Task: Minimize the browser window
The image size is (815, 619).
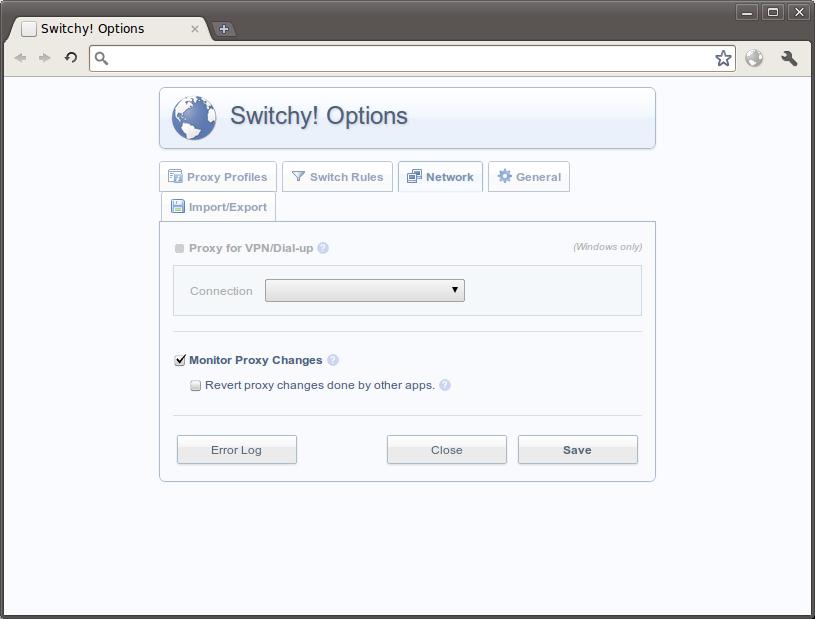Action: tap(747, 12)
